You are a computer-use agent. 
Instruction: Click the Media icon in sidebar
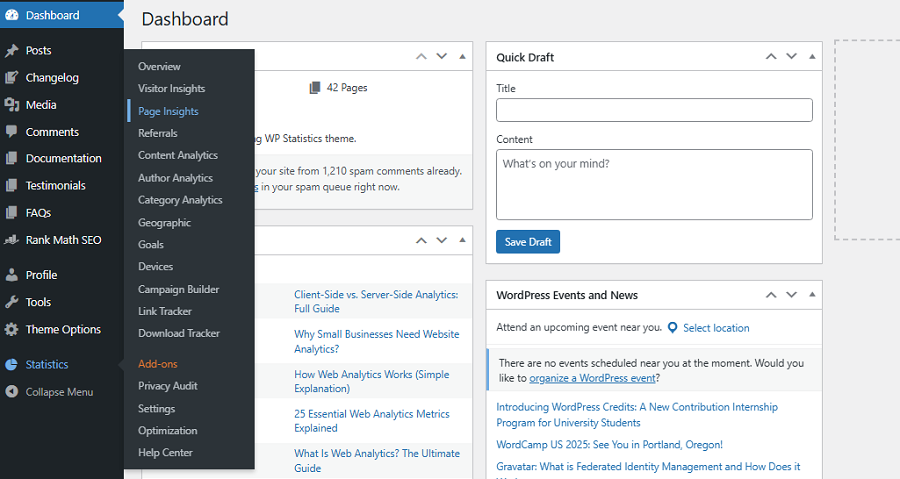[x=12, y=105]
